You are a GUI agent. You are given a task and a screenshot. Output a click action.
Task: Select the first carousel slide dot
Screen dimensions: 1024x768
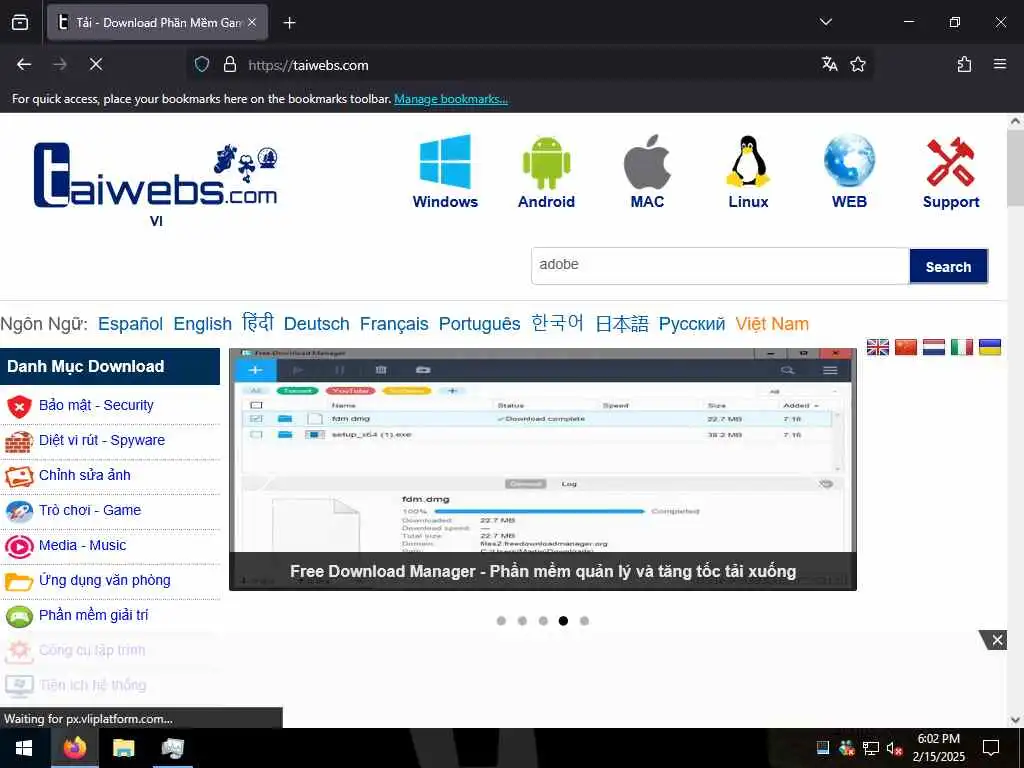(501, 620)
